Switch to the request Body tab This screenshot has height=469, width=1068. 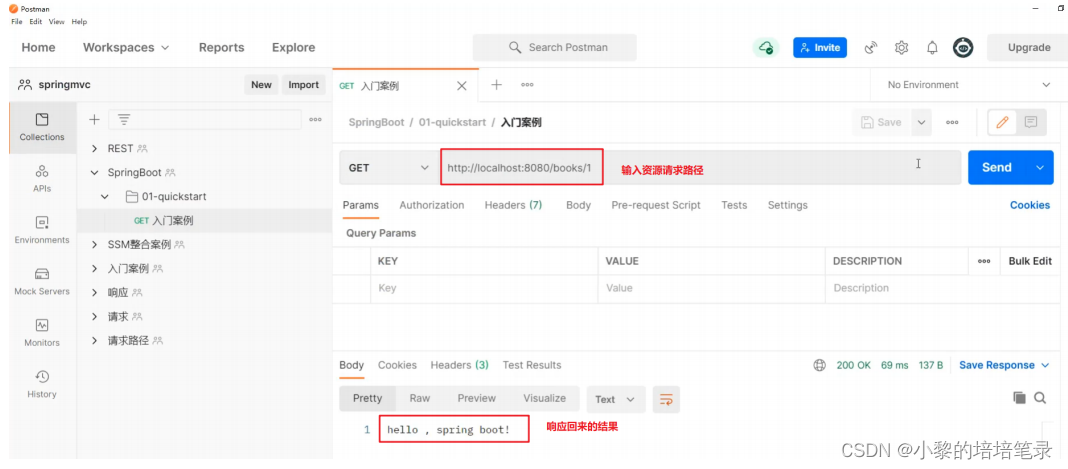(x=578, y=205)
